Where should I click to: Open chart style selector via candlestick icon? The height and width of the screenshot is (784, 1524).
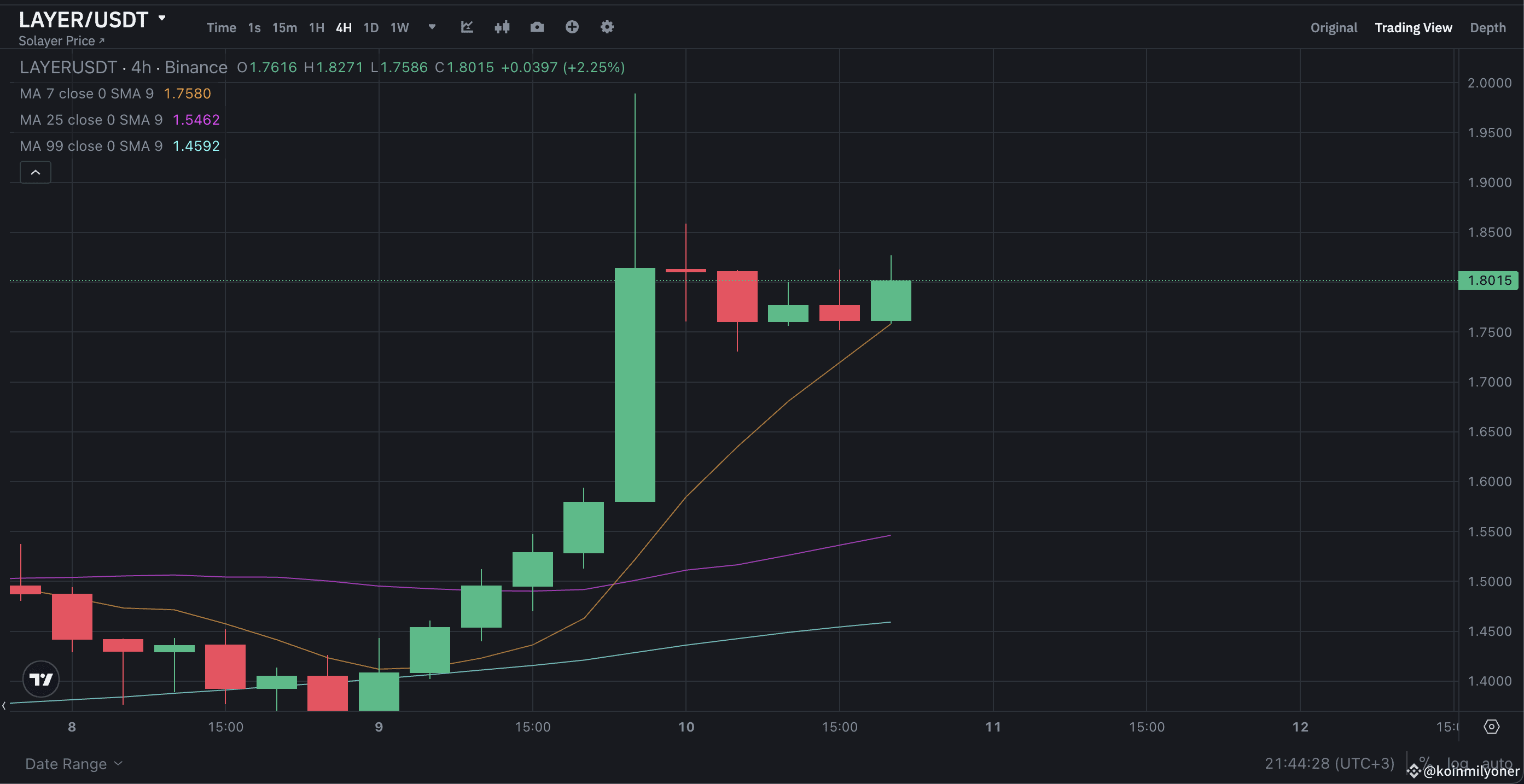(502, 27)
